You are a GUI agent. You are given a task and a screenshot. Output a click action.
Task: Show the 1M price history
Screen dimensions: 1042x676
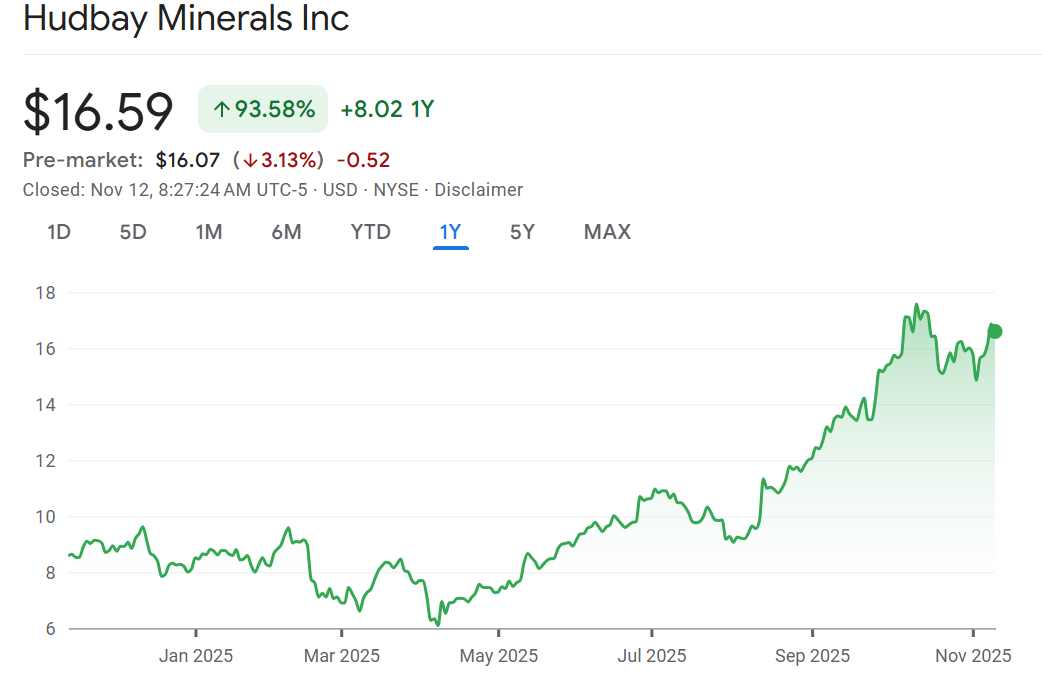point(208,232)
